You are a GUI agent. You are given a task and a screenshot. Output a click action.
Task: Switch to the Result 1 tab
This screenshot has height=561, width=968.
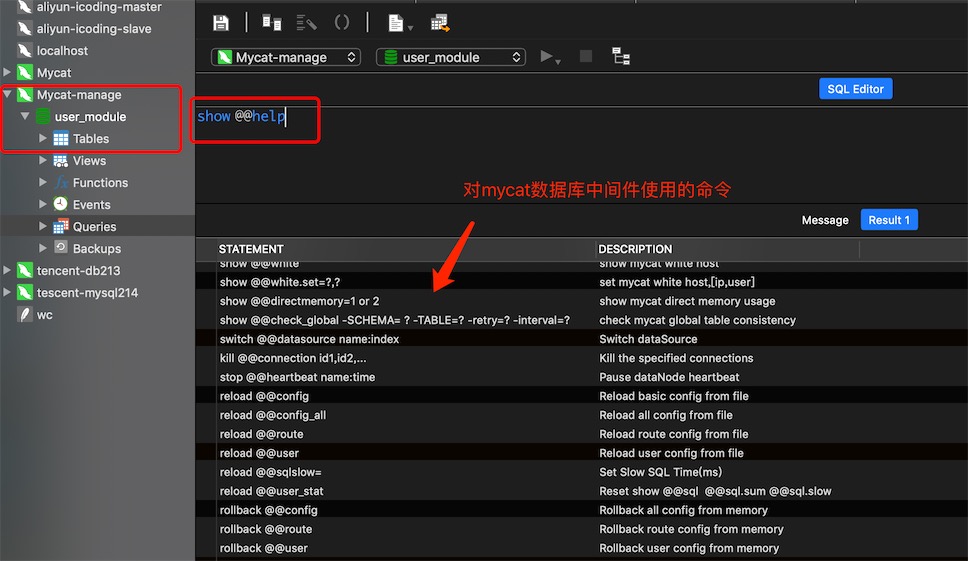[x=889, y=220]
